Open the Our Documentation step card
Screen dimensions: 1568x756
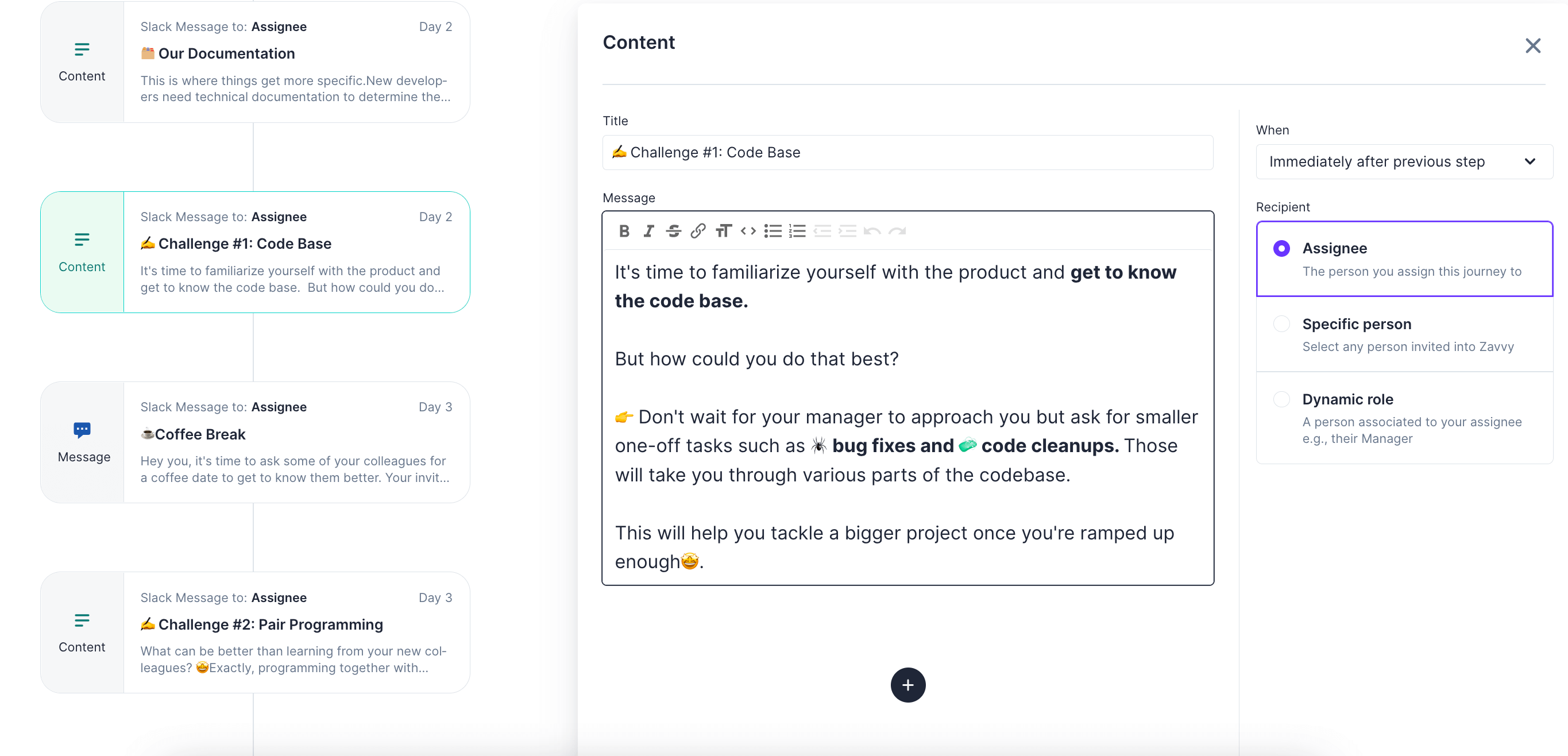tap(255, 61)
